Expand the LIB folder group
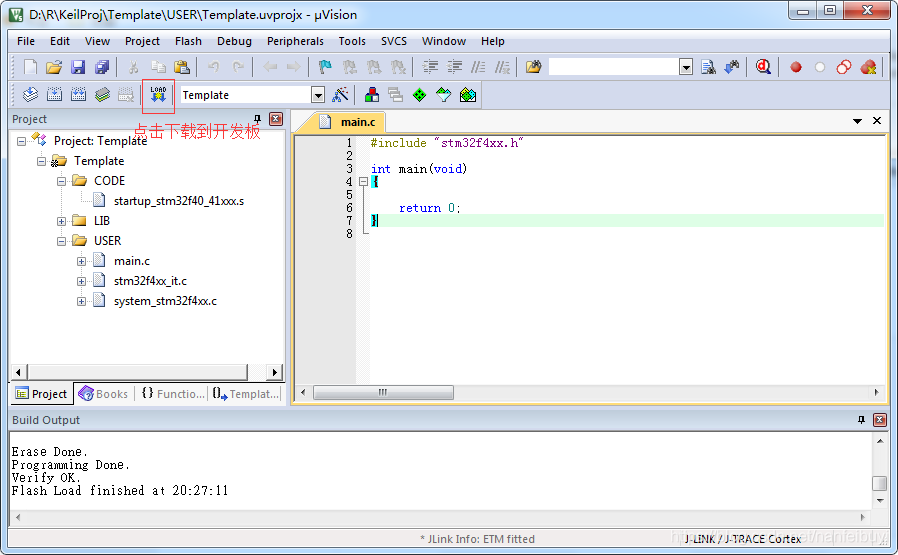 click(x=61, y=221)
